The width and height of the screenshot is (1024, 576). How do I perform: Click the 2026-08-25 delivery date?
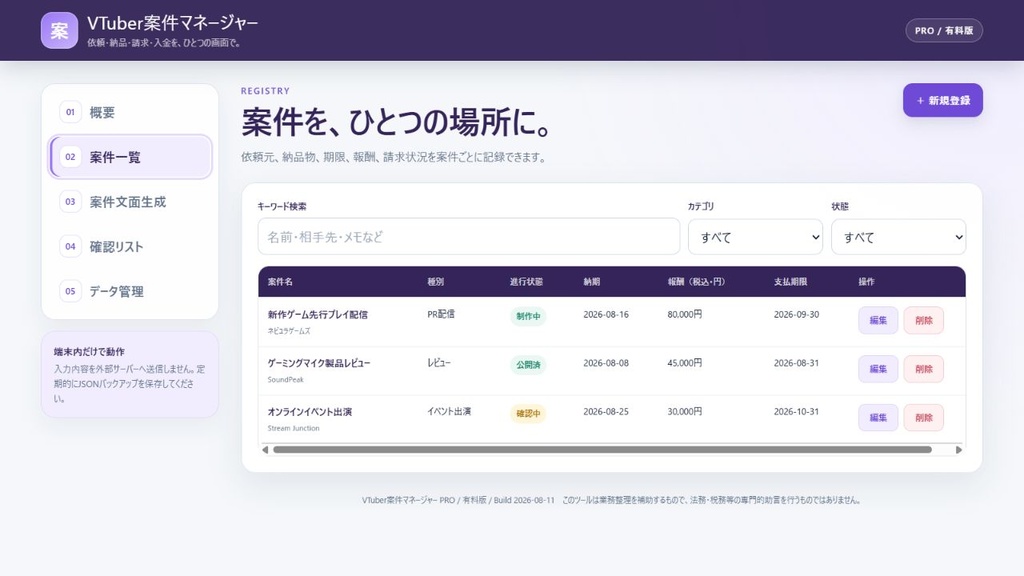(x=606, y=411)
